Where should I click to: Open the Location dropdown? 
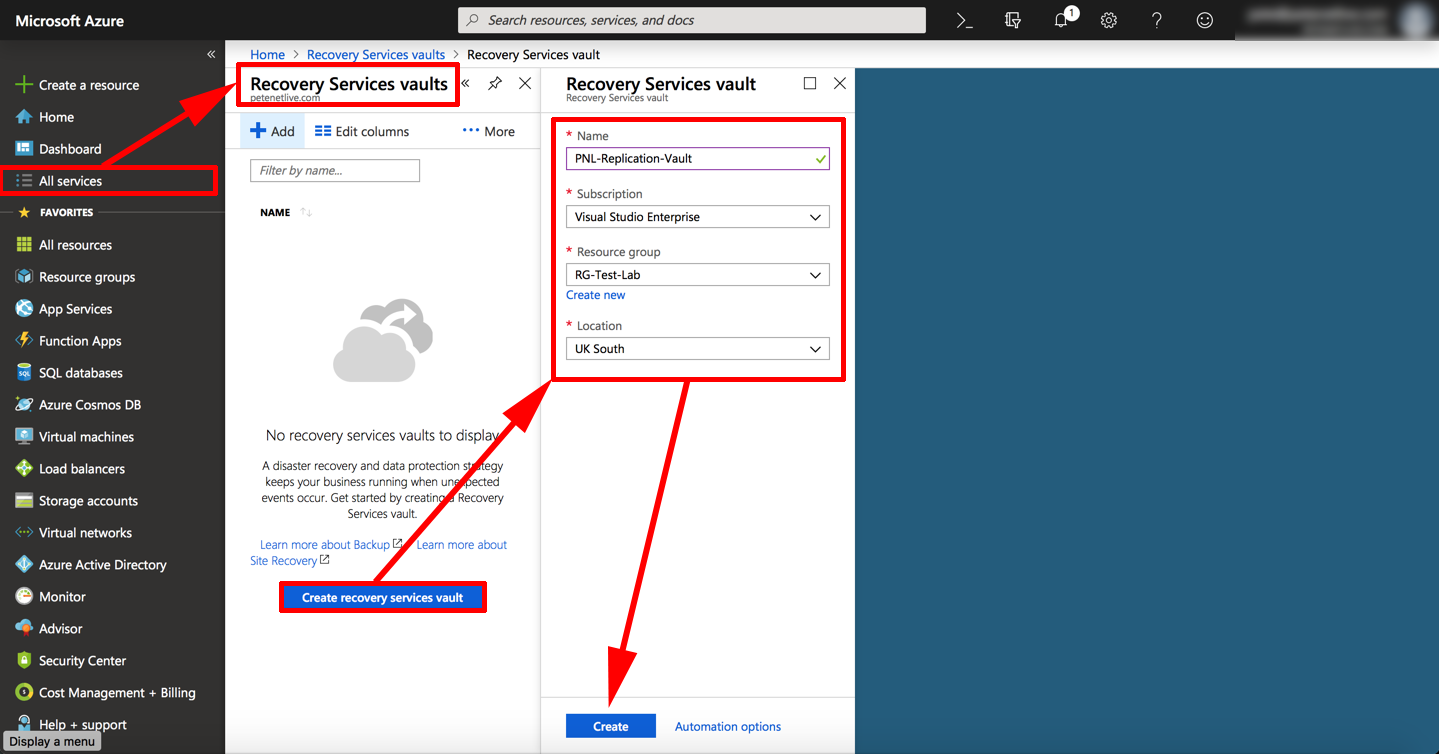tap(698, 348)
